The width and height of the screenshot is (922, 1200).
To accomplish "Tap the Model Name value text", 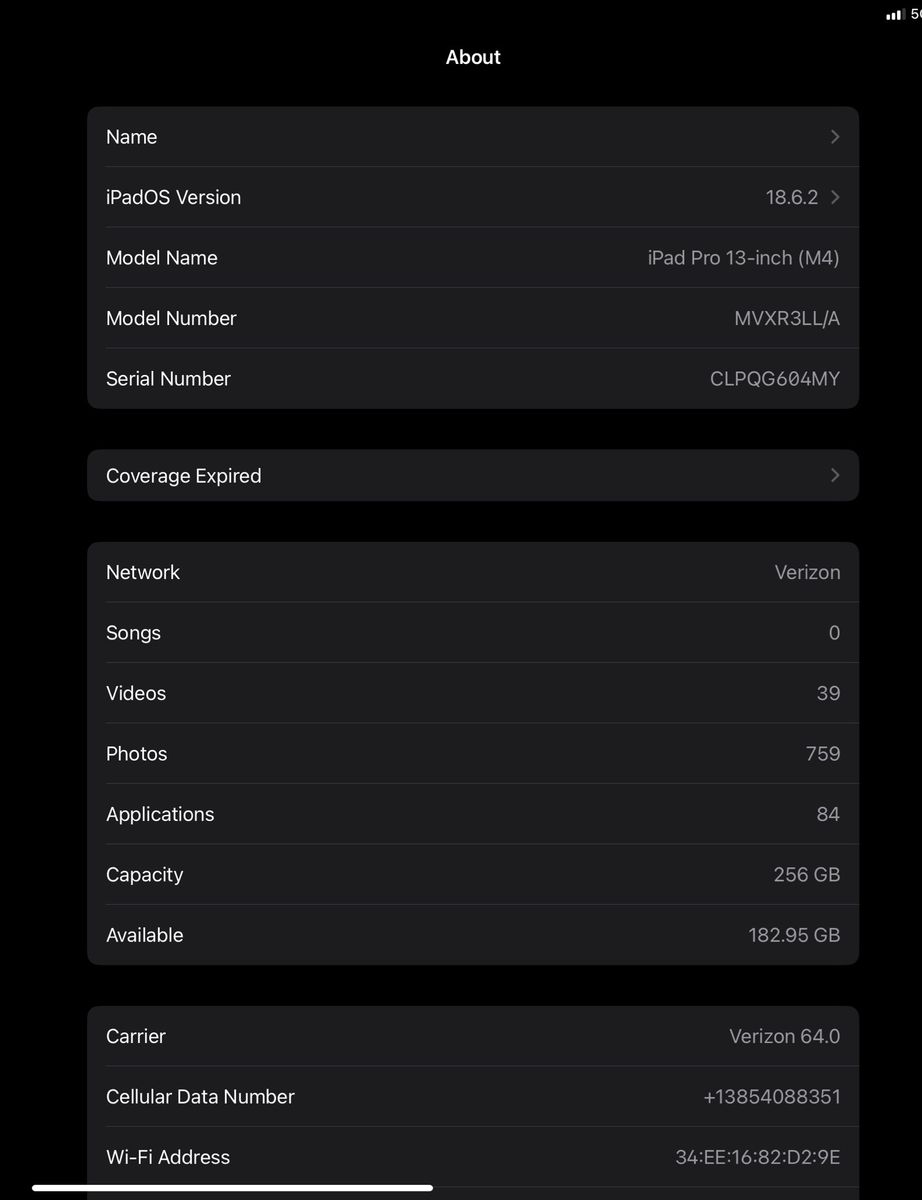I will 743,258.
